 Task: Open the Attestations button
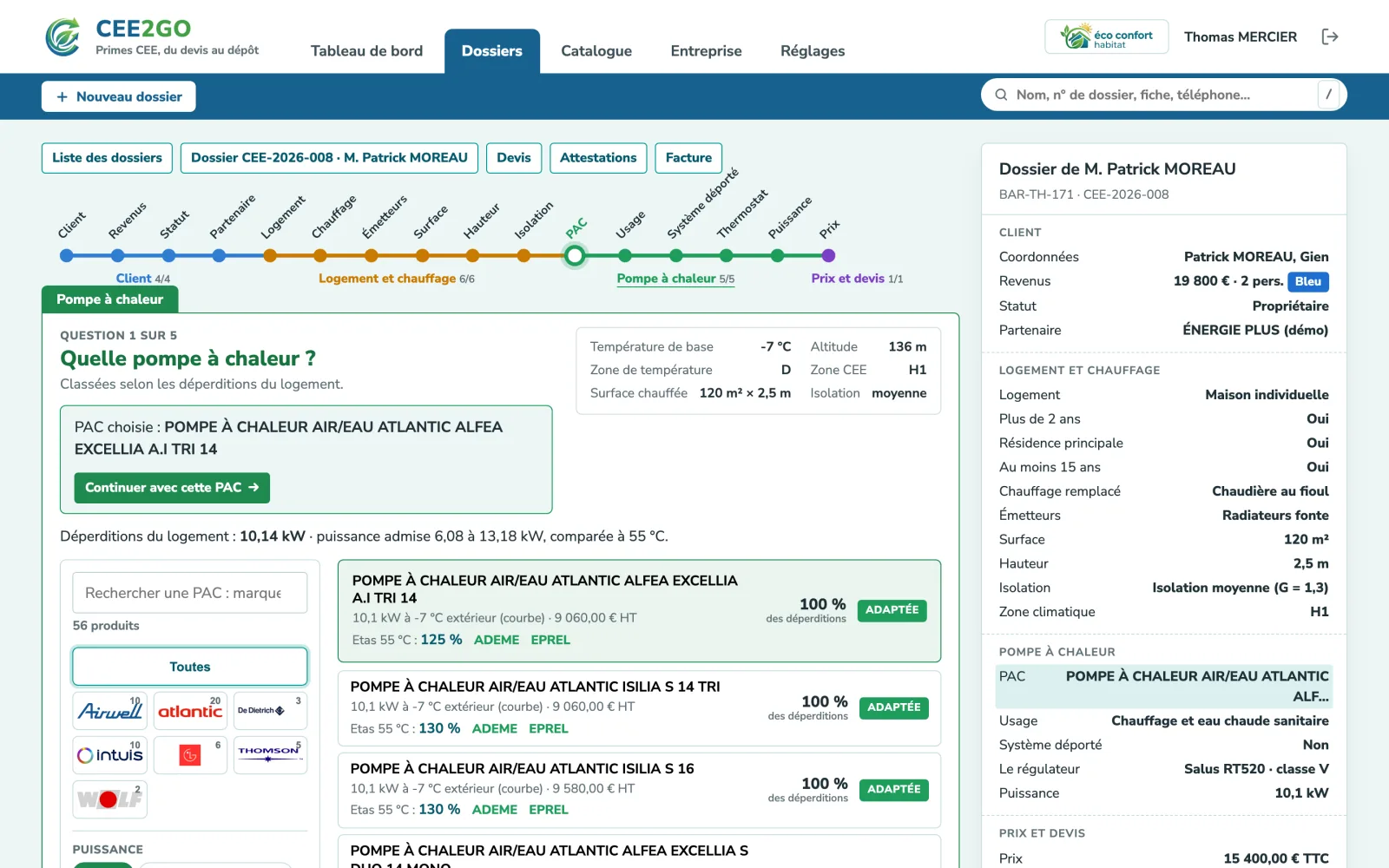[598, 158]
